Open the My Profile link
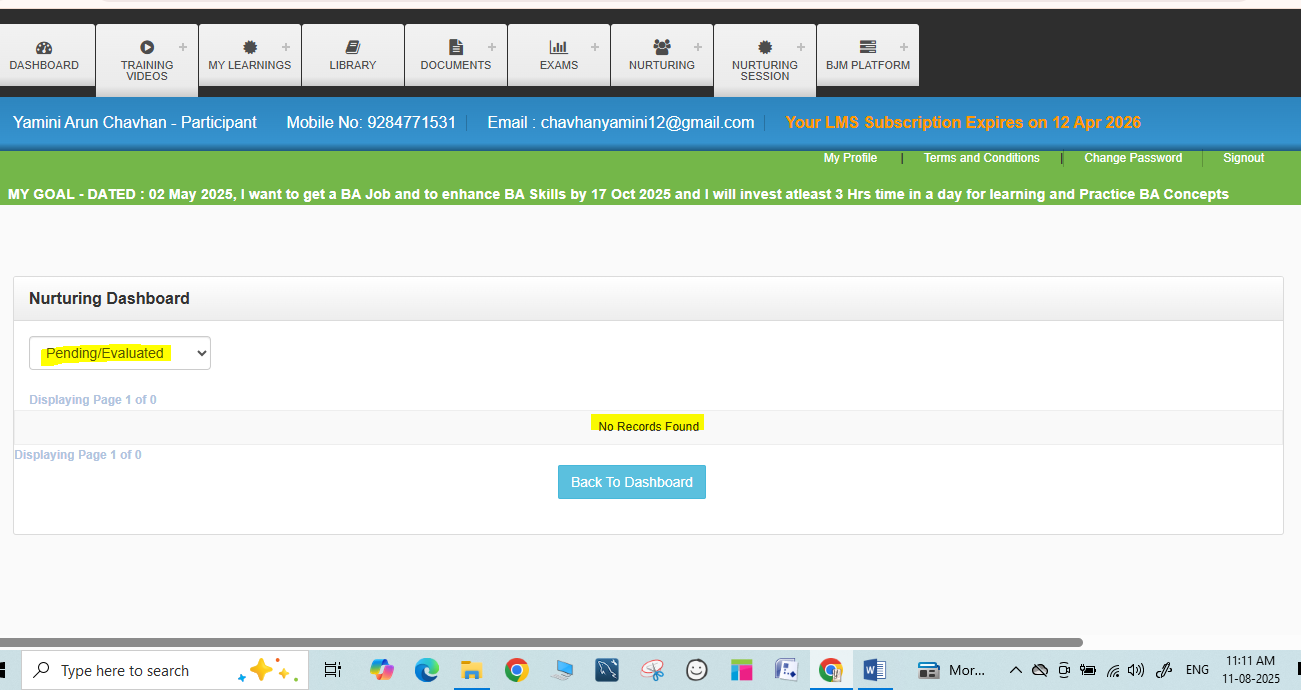The image size is (1301, 690). click(850, 158)
